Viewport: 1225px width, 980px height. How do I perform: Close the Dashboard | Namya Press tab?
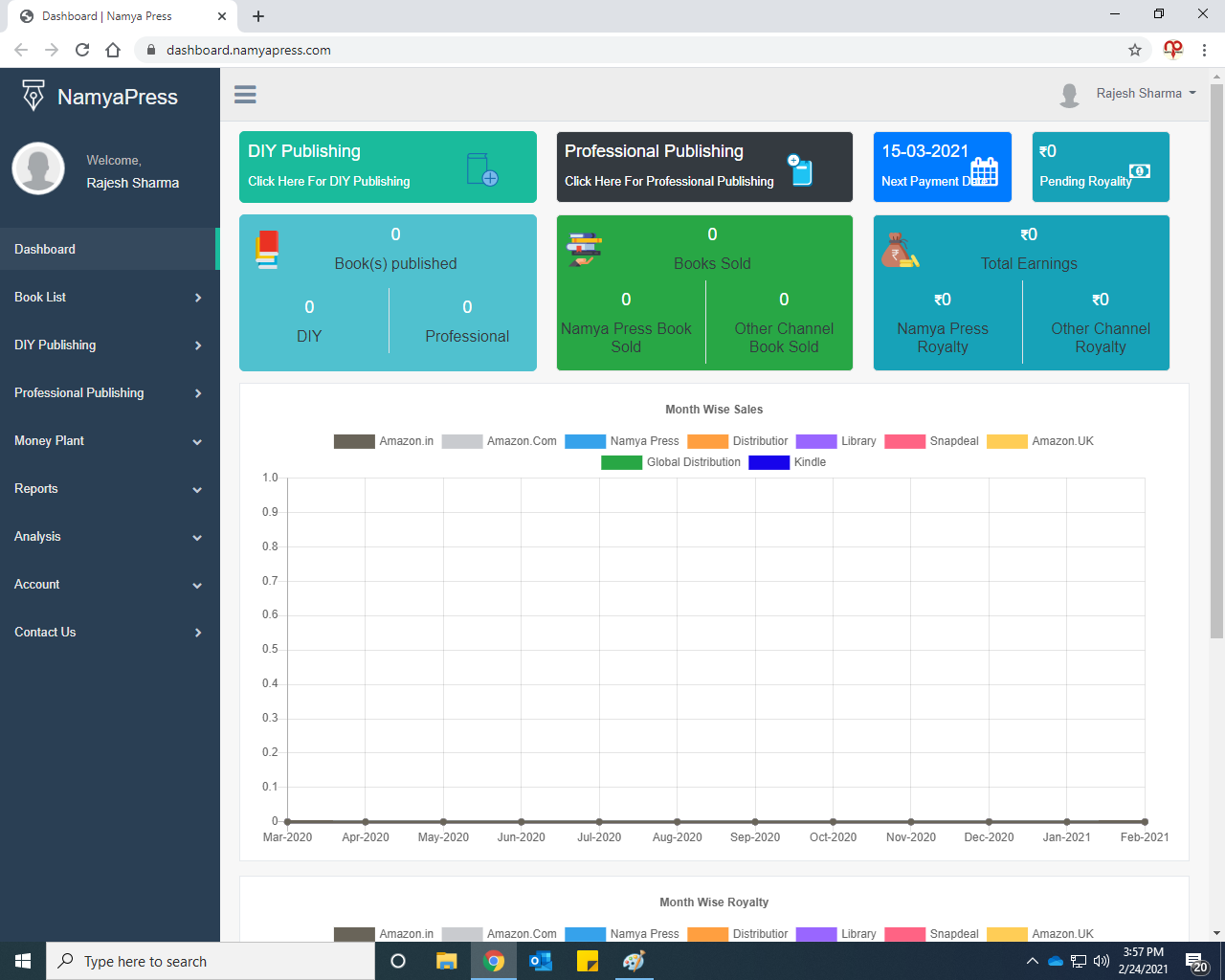click(222, 16)
